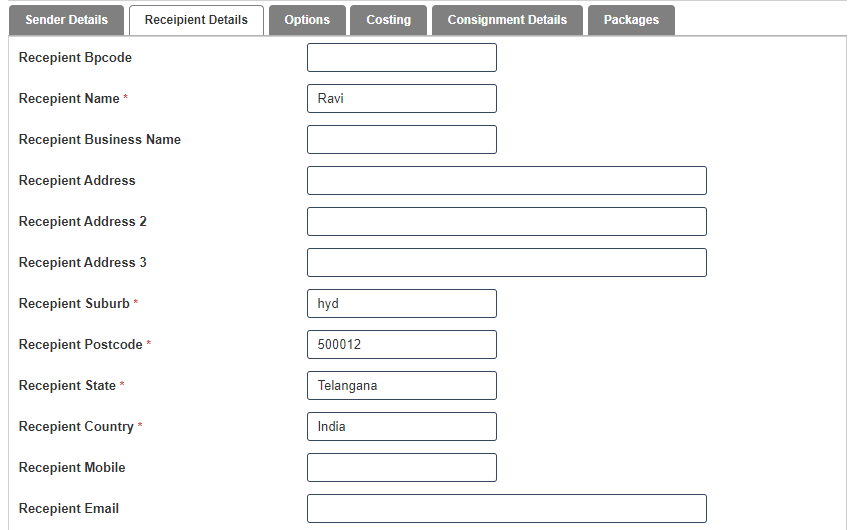Click the Recepient Email label text
Viewport: 857px width, 530px height.
click(x=69, y=509)
